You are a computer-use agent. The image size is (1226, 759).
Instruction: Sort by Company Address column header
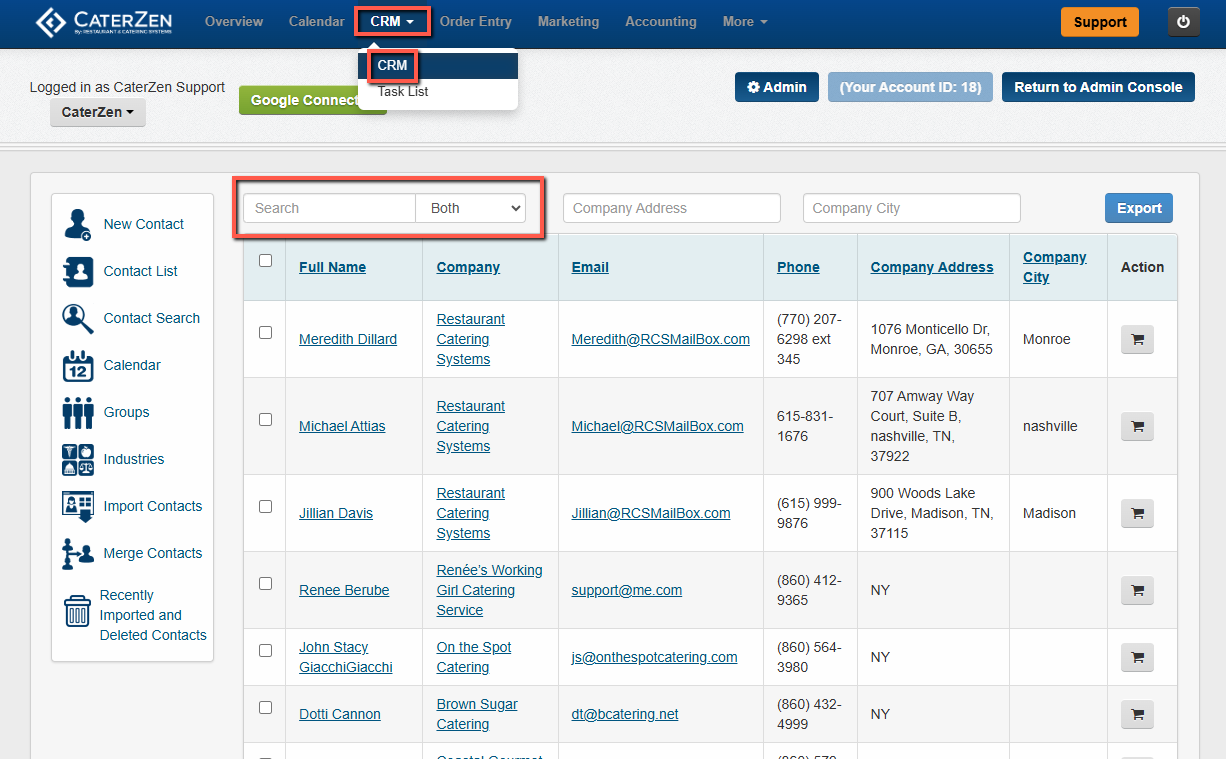pyautogui.click(x=932, y=267)
